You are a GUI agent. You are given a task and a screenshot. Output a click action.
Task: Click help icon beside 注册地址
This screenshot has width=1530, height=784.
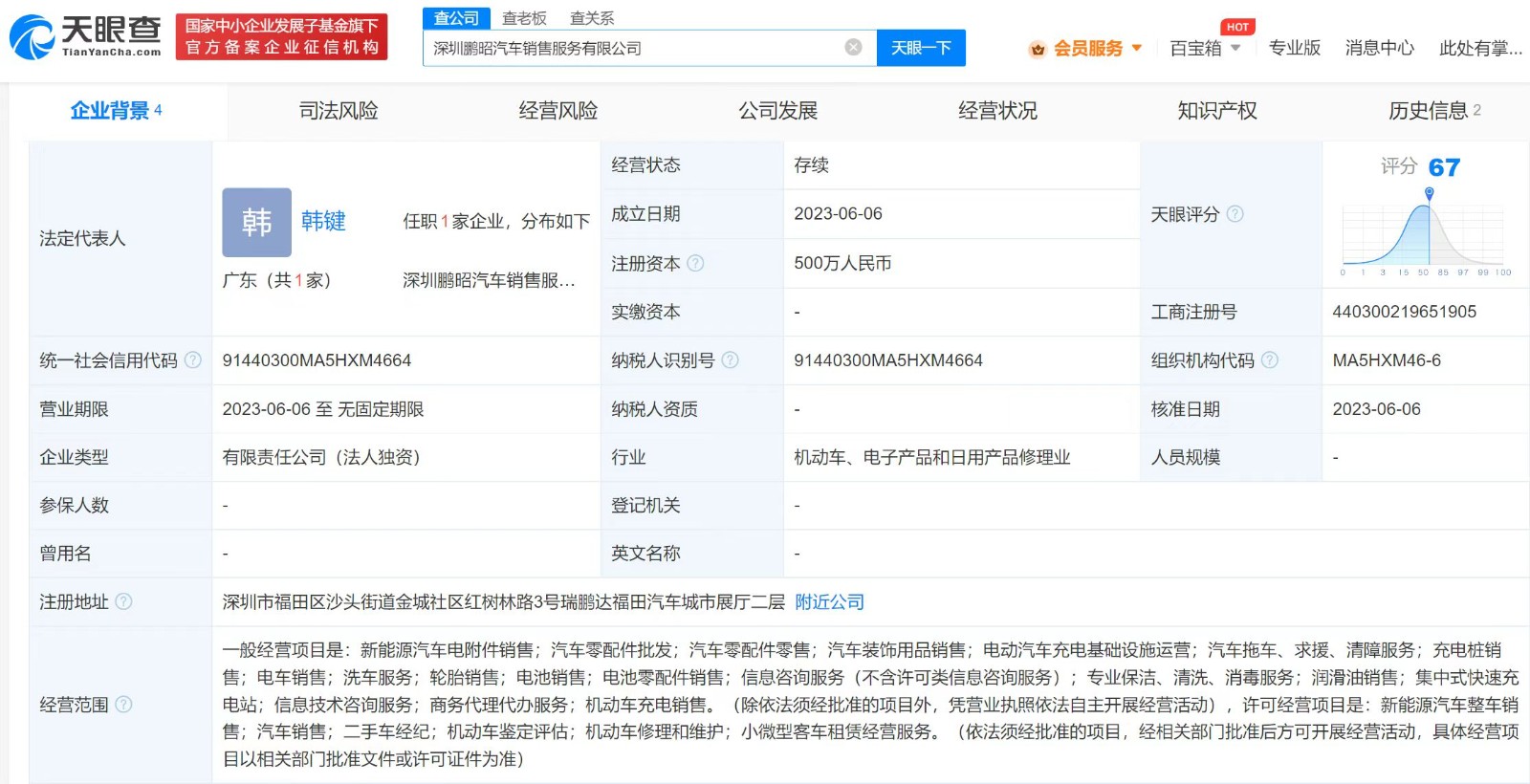click(123, 601)
